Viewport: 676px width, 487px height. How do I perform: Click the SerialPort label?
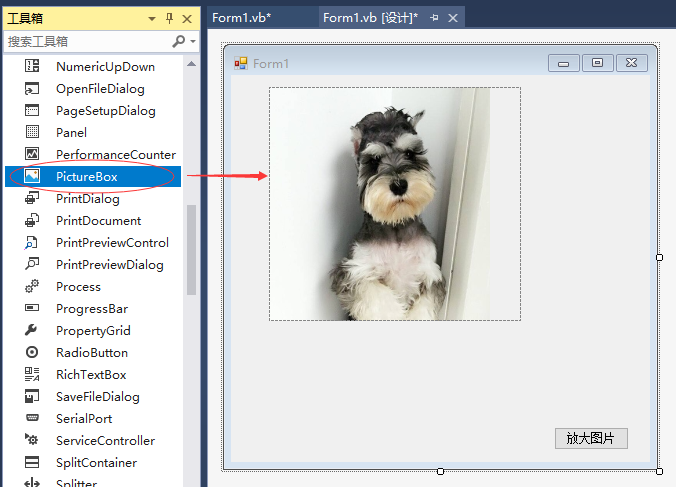[84, 418]
